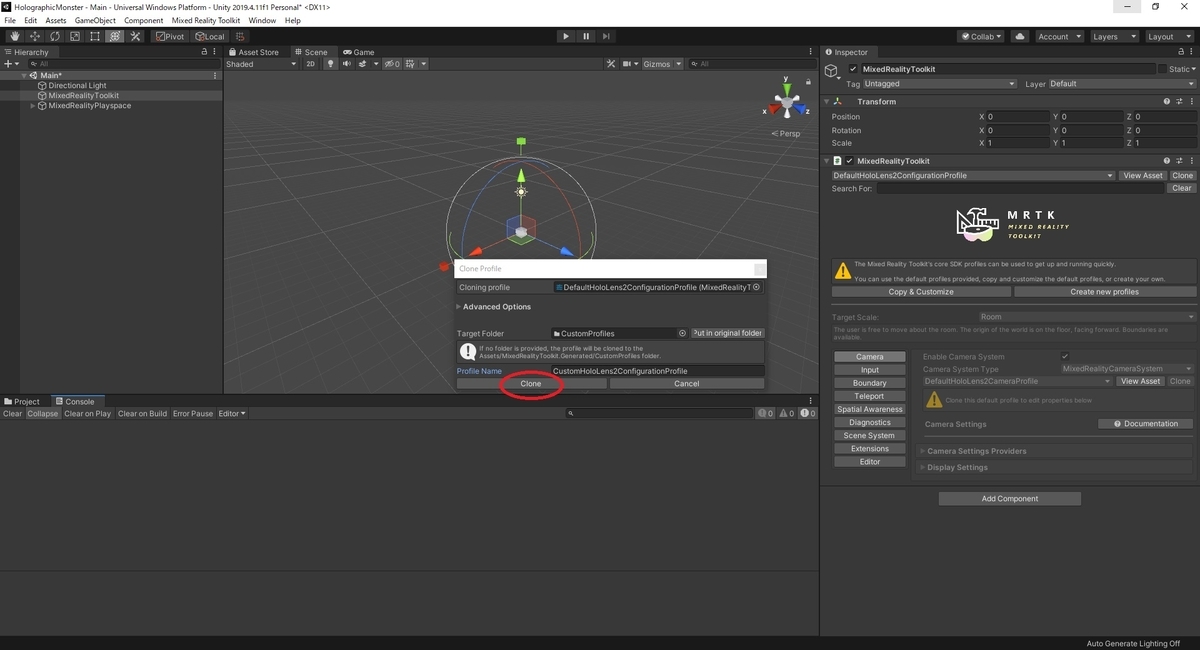
Task: Switch to the Asset Store tab
Action: point(254,52)
